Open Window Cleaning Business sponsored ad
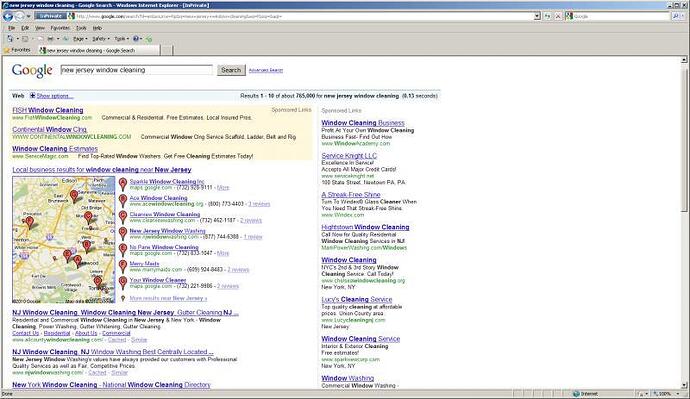 pyautogui.click(x=363, y=123)
